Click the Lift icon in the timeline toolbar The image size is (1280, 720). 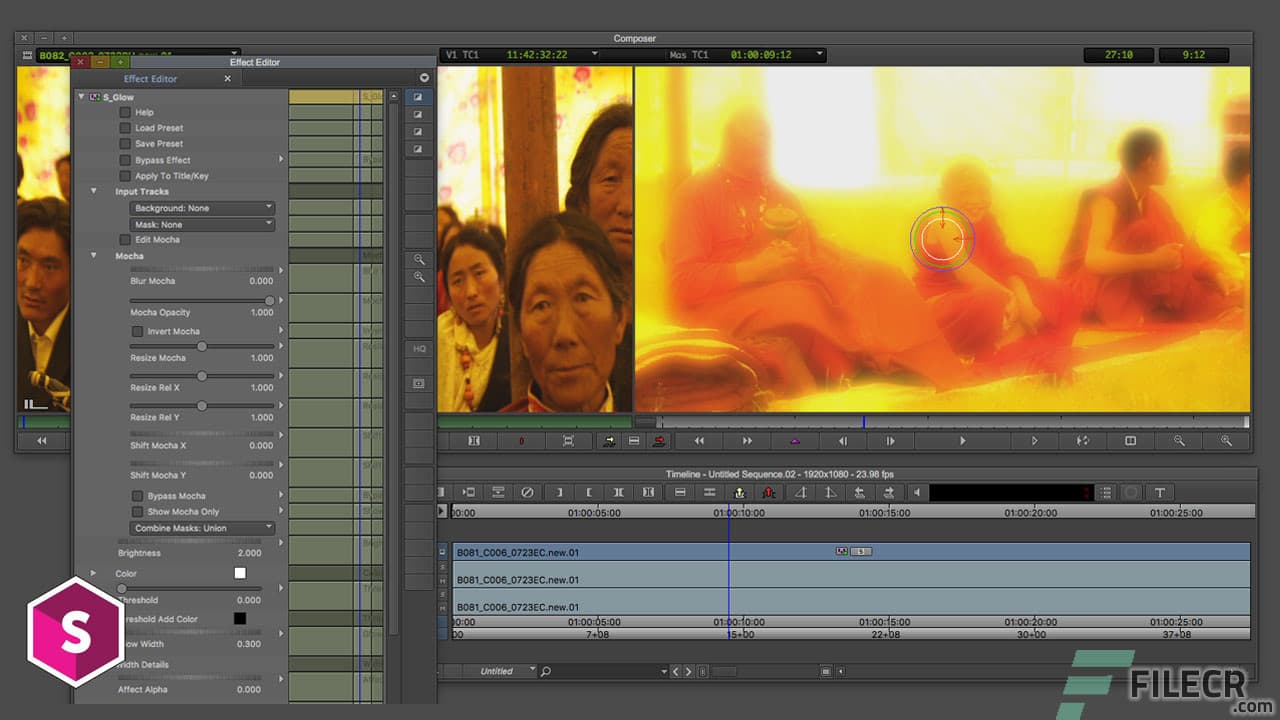[x=740, y=492]
